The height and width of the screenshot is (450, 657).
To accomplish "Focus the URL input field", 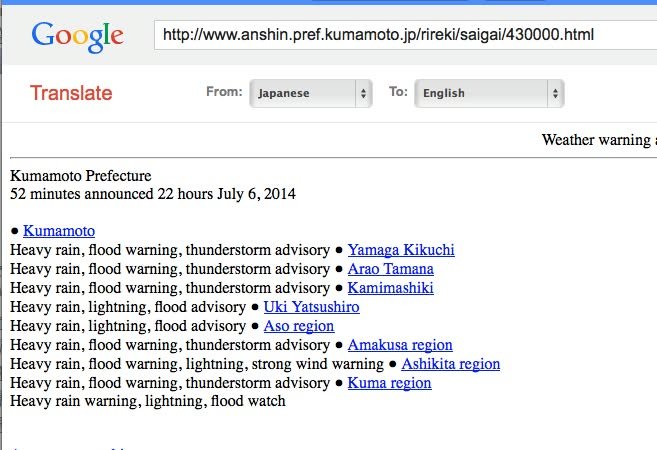I will point(400,36).
